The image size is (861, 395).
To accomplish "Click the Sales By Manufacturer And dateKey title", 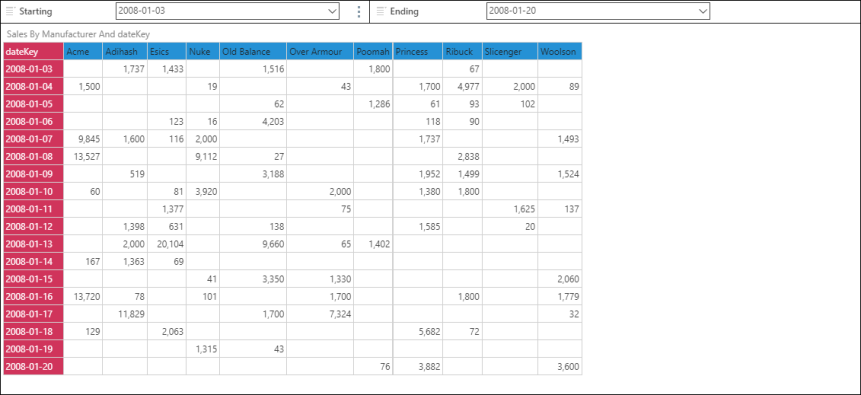I will 78,34.
